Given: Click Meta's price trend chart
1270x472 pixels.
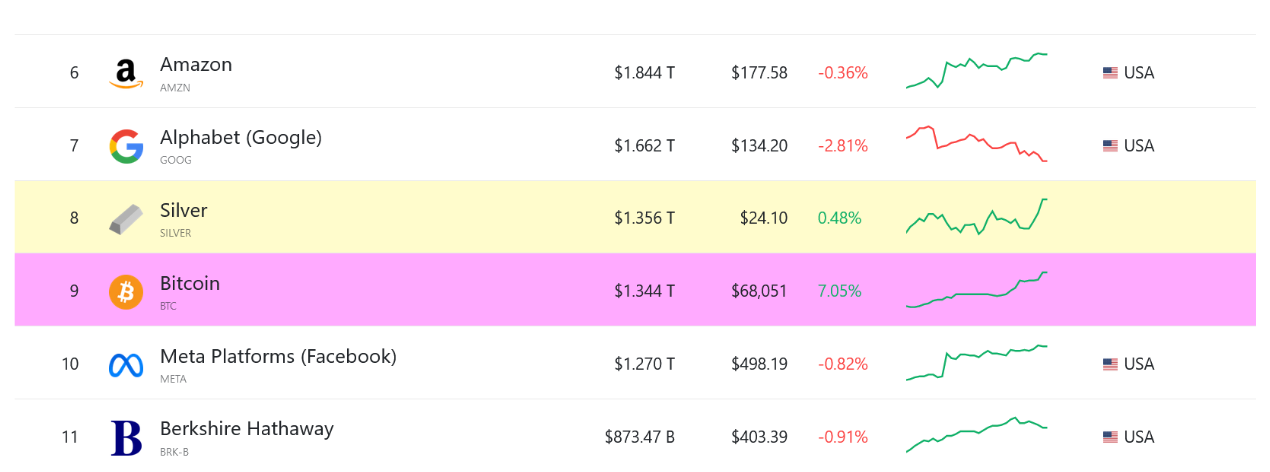Looking at the screenshot, I should pos(976,362).
